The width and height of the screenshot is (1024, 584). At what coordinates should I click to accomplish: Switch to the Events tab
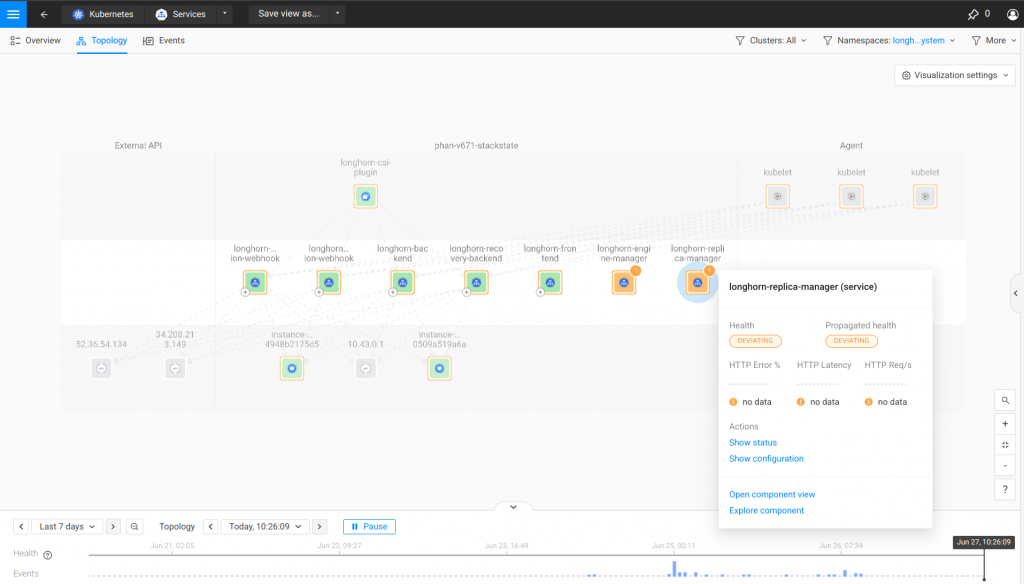pos(164,41)
